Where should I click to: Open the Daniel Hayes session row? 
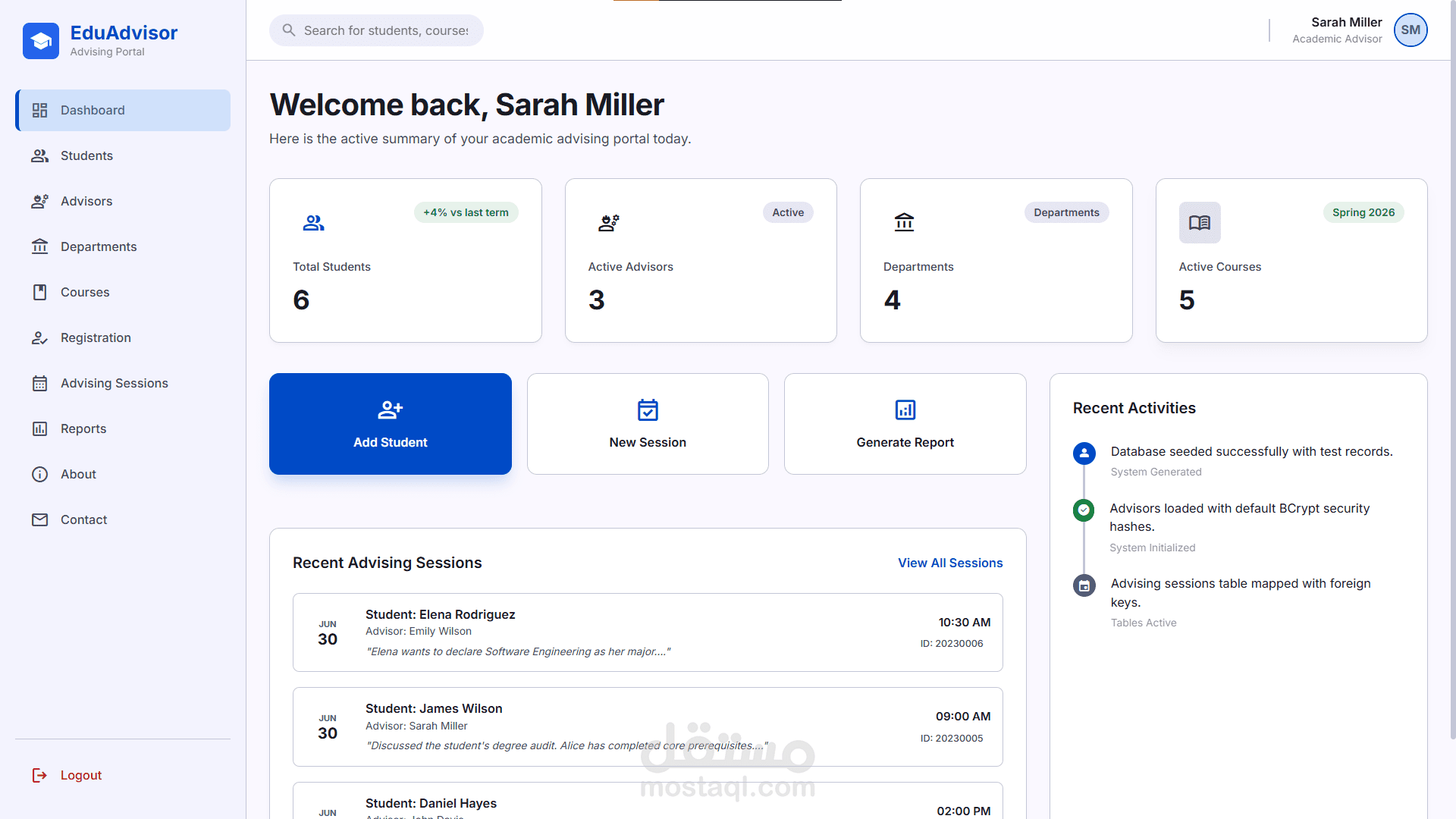(648, 801)
